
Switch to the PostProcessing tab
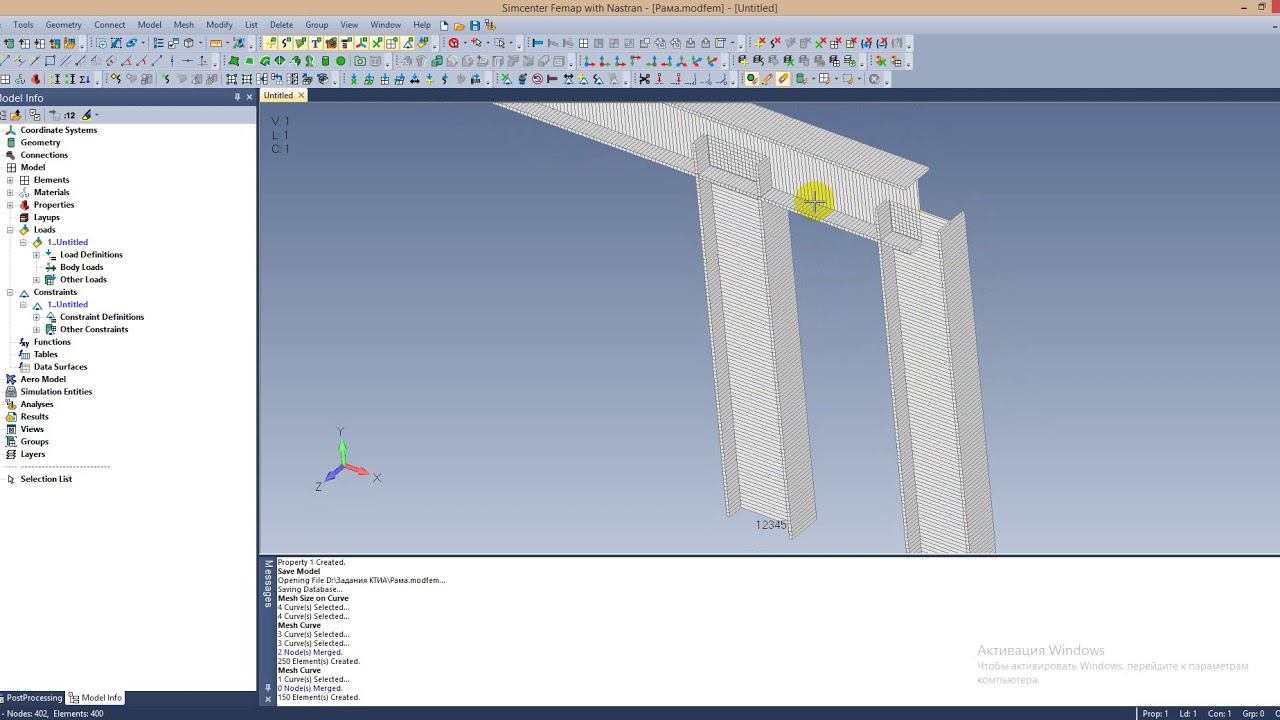pos(32,698)
